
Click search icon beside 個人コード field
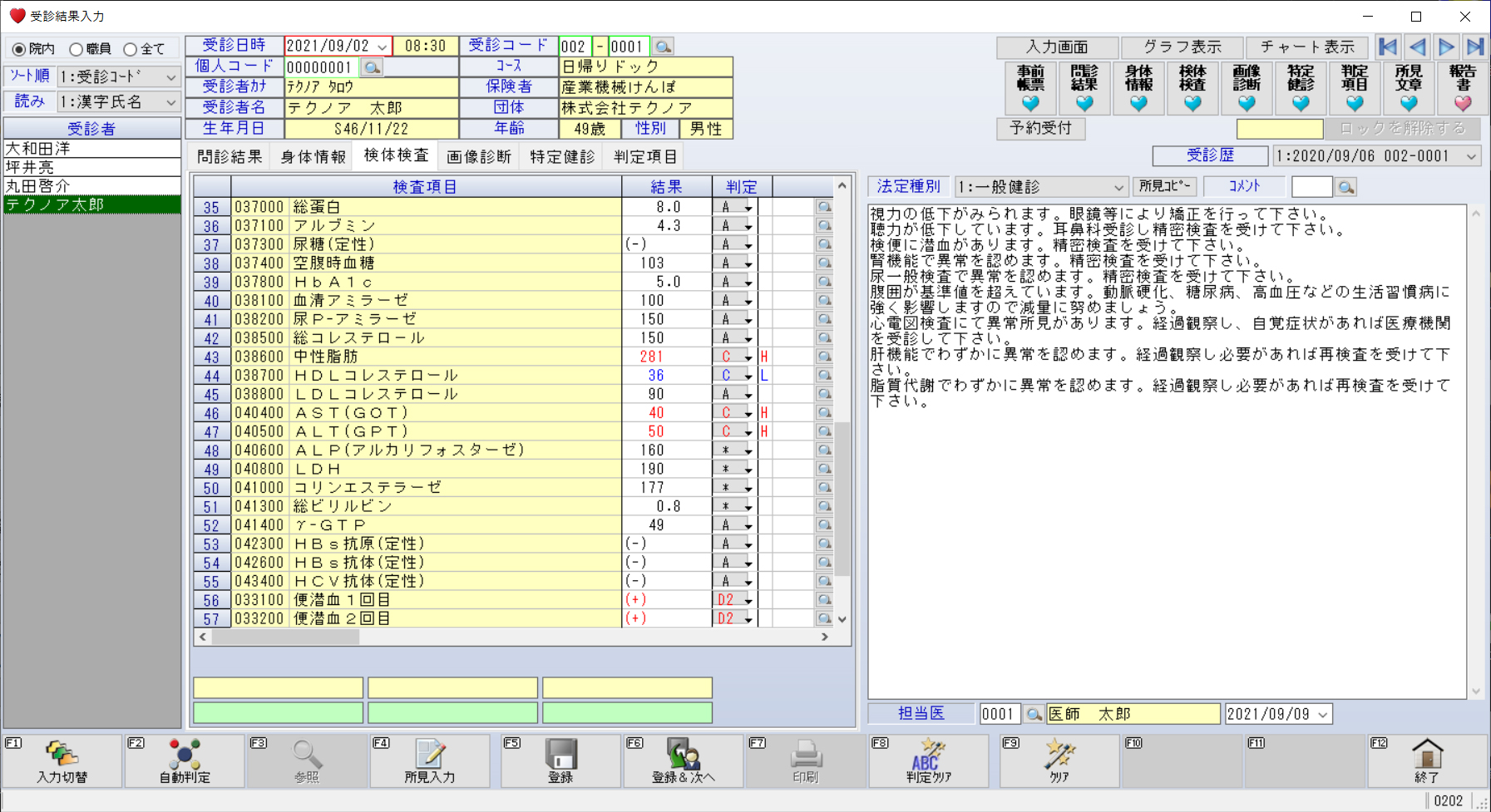(x=372, y=67)
